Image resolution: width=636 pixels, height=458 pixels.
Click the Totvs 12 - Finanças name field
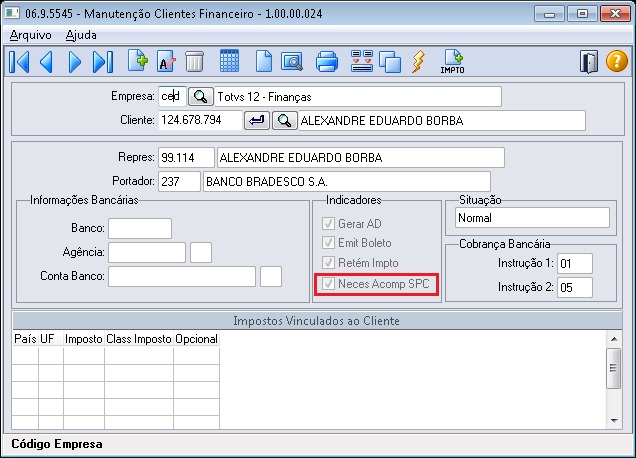coord(358,97)
